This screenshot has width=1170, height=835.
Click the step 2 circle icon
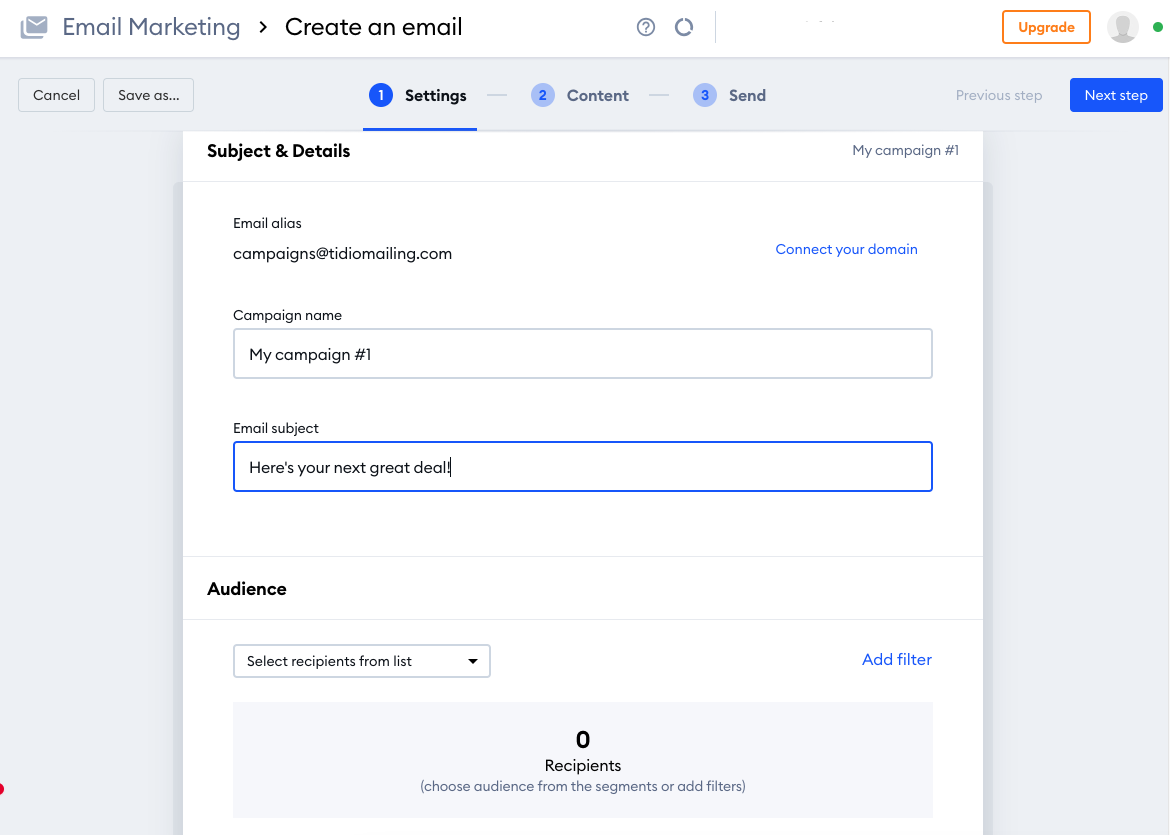tap(542, 96)
